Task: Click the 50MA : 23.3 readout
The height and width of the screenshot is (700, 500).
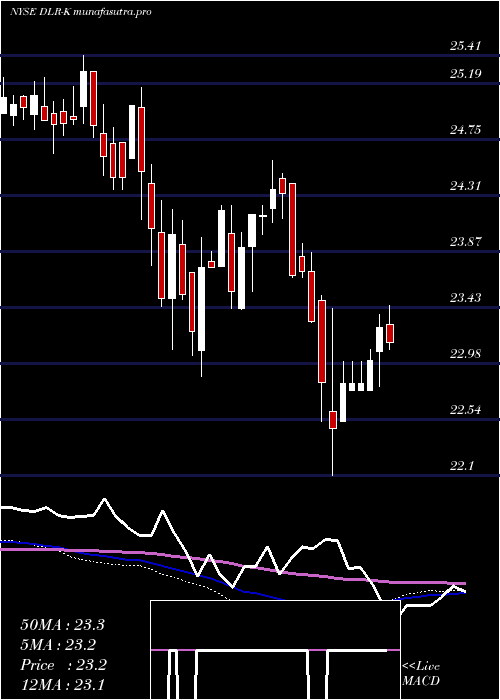Action: pyautogui.click(x=62, y=624)
